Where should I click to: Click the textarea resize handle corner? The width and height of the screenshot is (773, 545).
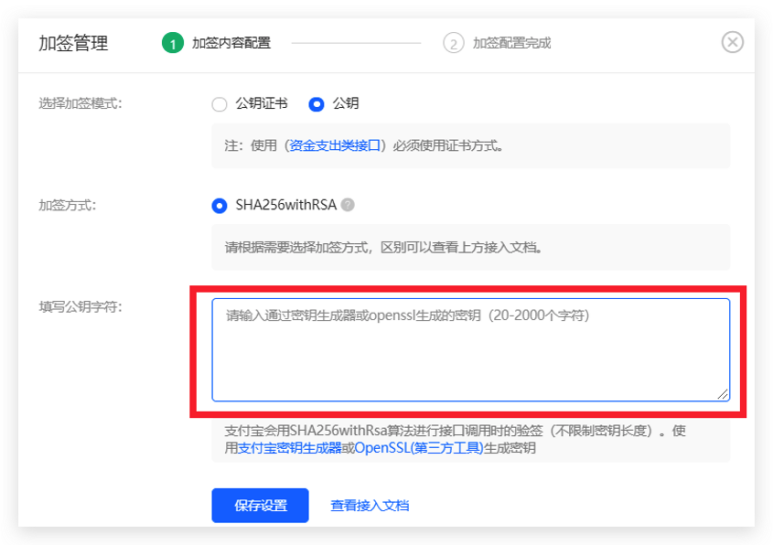pos(723,394)
